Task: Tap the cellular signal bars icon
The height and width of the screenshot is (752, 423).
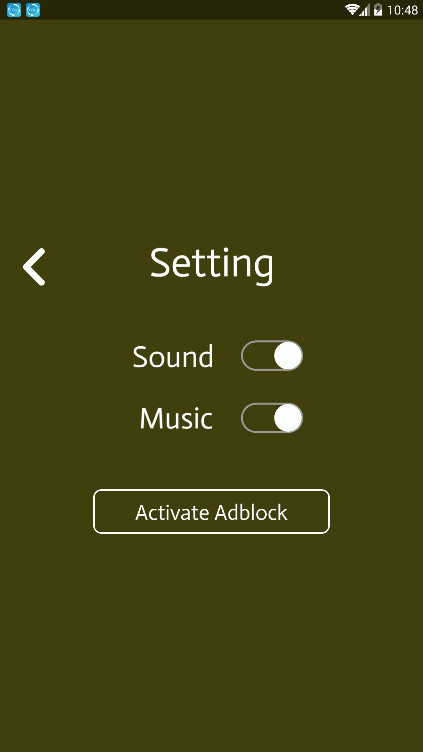Action: tap(365, 10)
